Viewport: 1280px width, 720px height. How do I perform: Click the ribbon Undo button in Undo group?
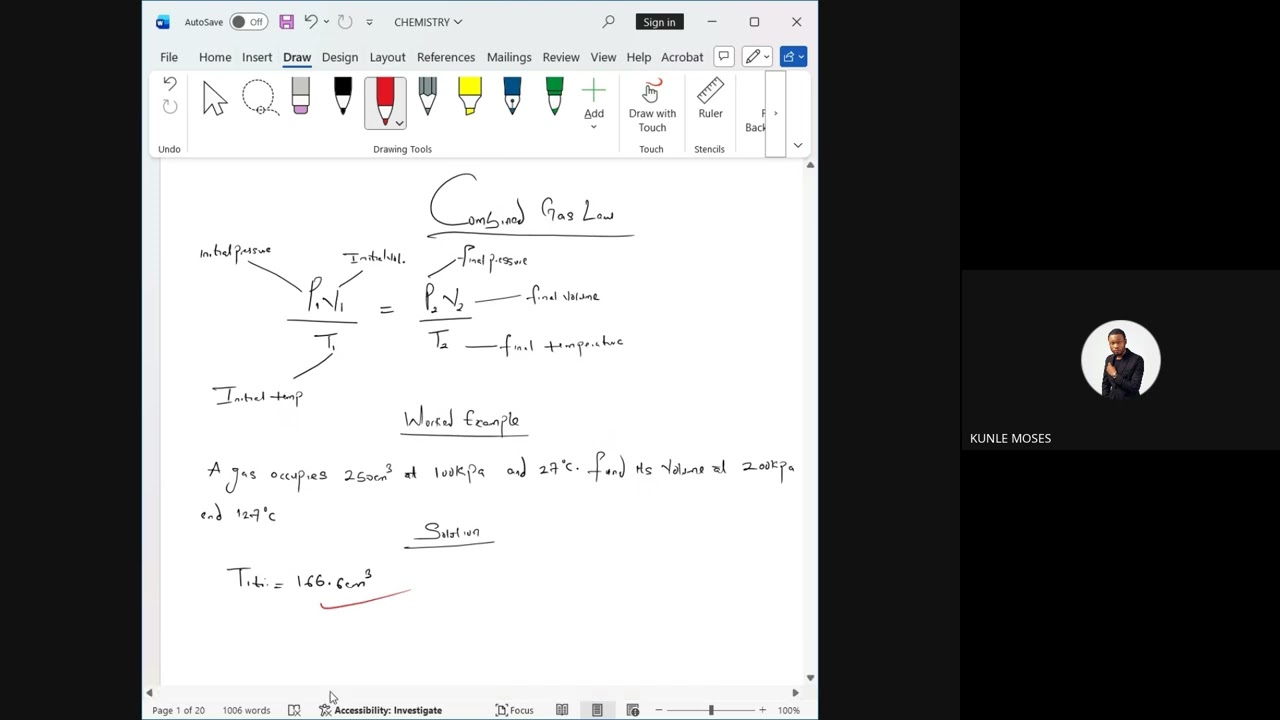(169, 86)
